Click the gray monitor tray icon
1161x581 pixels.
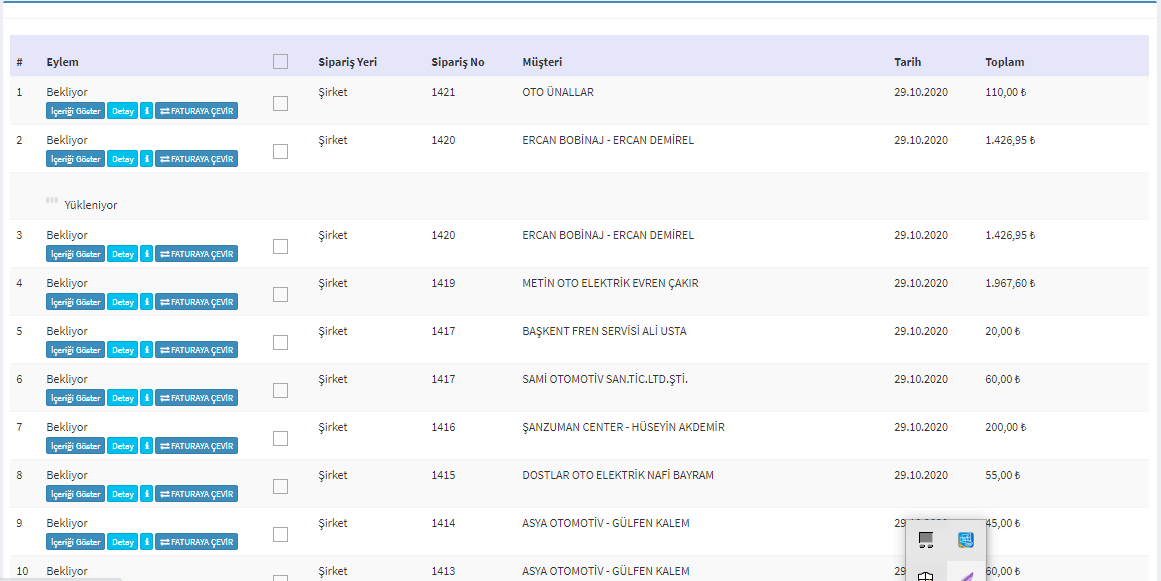[926, 540]
